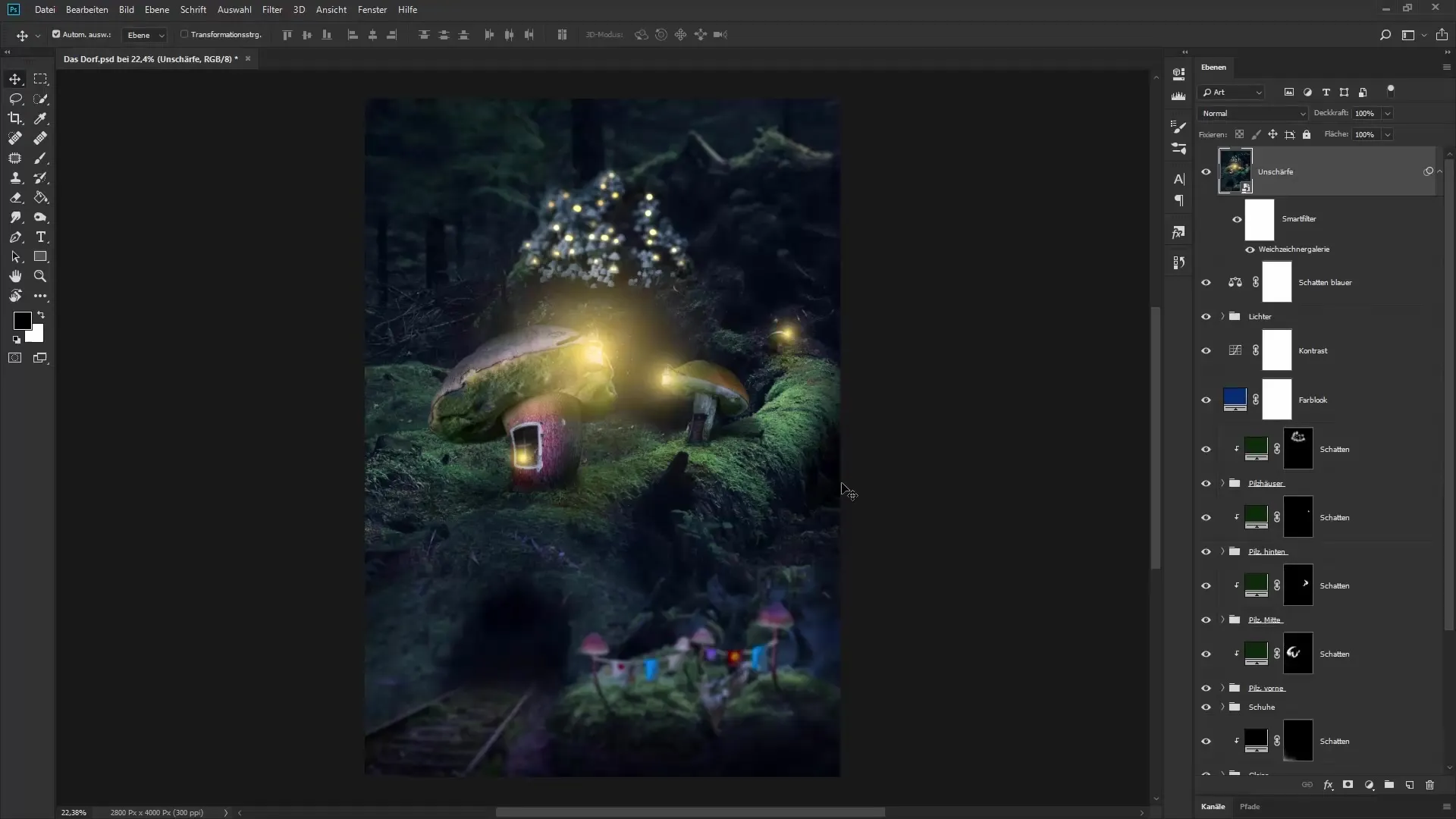Select the Hand tool

tap(15, 276)
